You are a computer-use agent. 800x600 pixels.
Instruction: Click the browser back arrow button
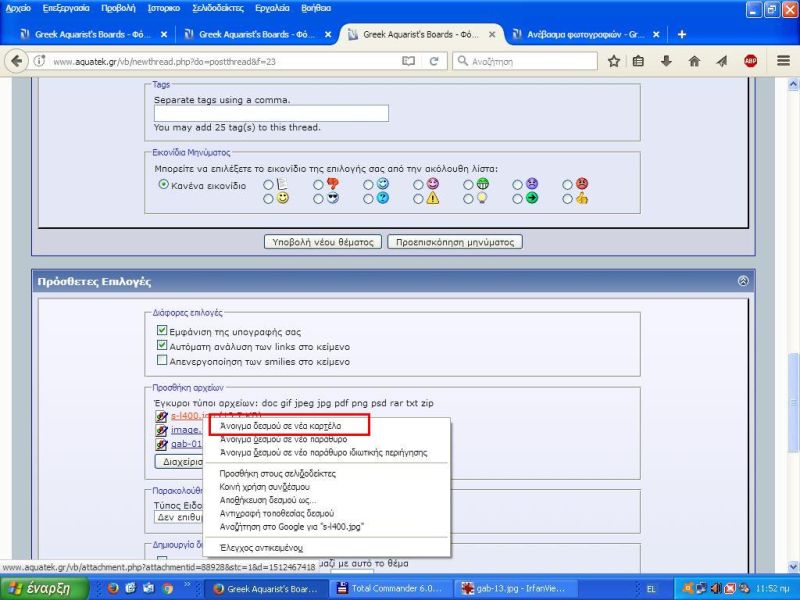(x=17, y=61)
